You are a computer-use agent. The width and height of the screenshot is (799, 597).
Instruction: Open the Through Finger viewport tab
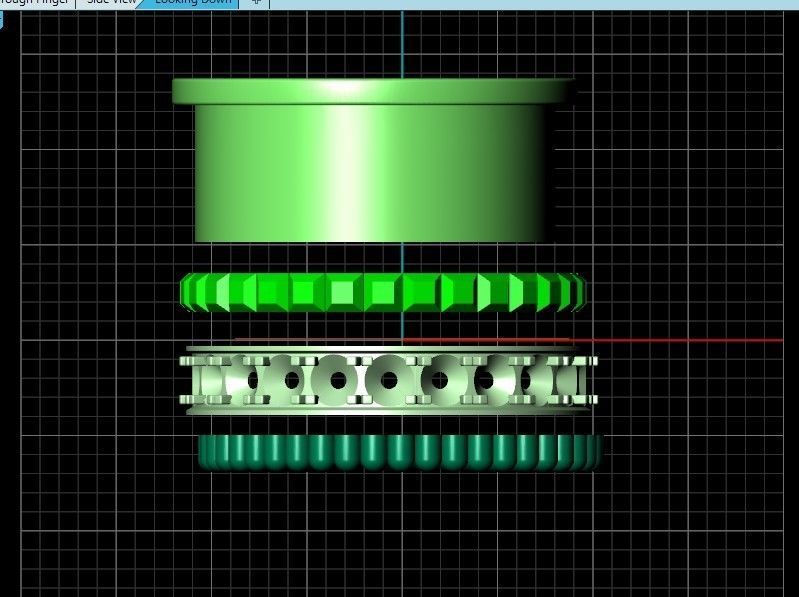coord(36,3)
